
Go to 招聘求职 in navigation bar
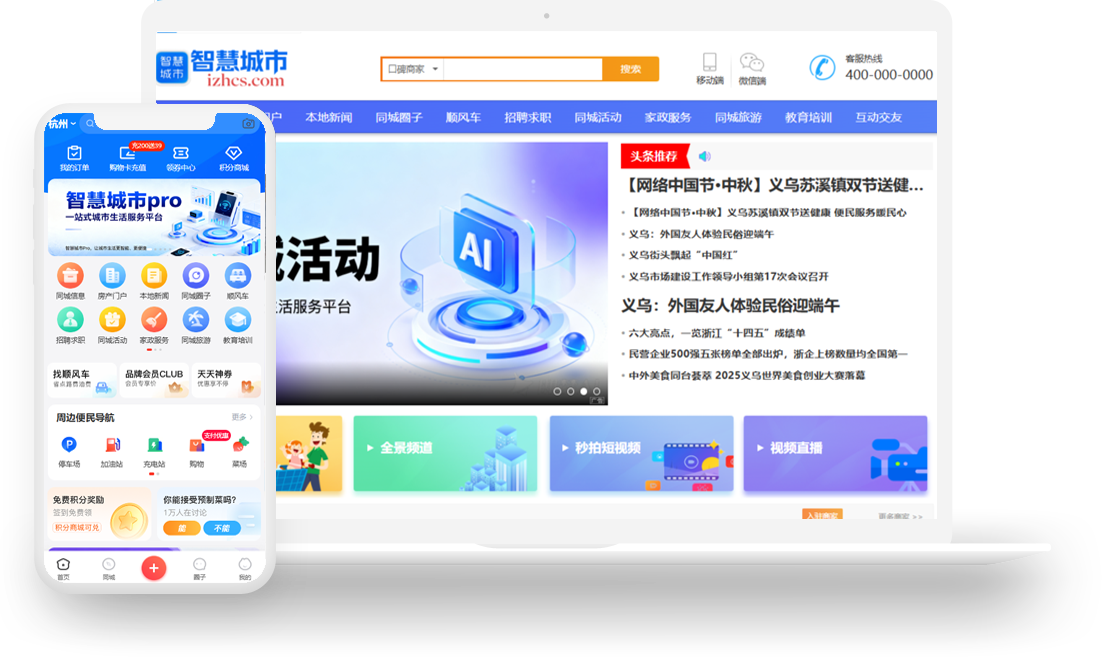tap(527, 117)
